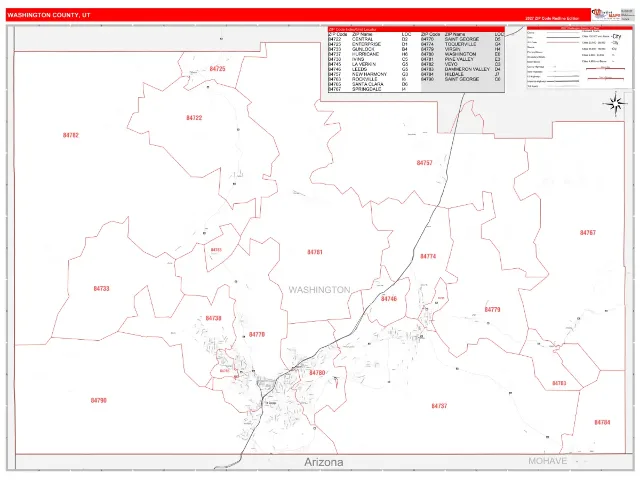The width and height of the screenshot is (640, 480).
Task: Select map ZIP label 84774
Action: [428, 256]
